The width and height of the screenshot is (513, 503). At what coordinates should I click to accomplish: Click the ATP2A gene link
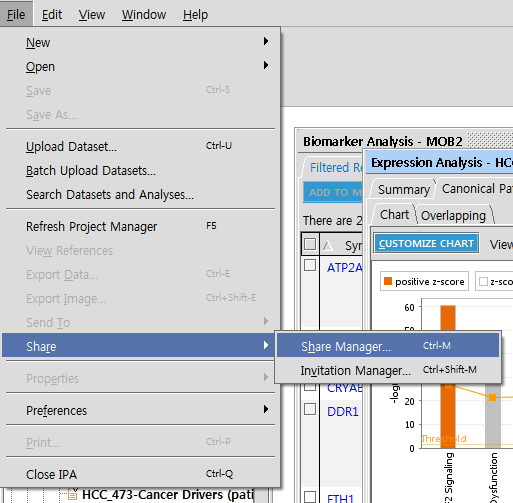pyautogui.click(x=344, y=268)
